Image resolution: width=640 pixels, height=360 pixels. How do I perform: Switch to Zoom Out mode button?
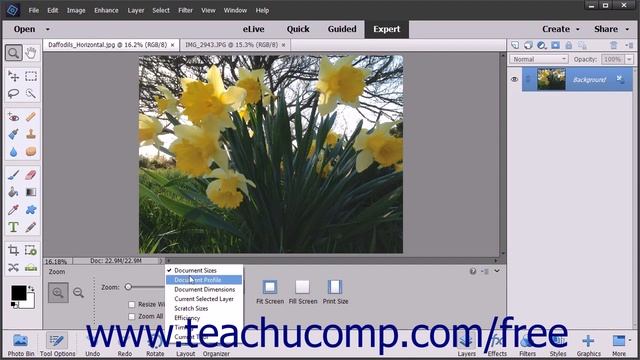78,292
